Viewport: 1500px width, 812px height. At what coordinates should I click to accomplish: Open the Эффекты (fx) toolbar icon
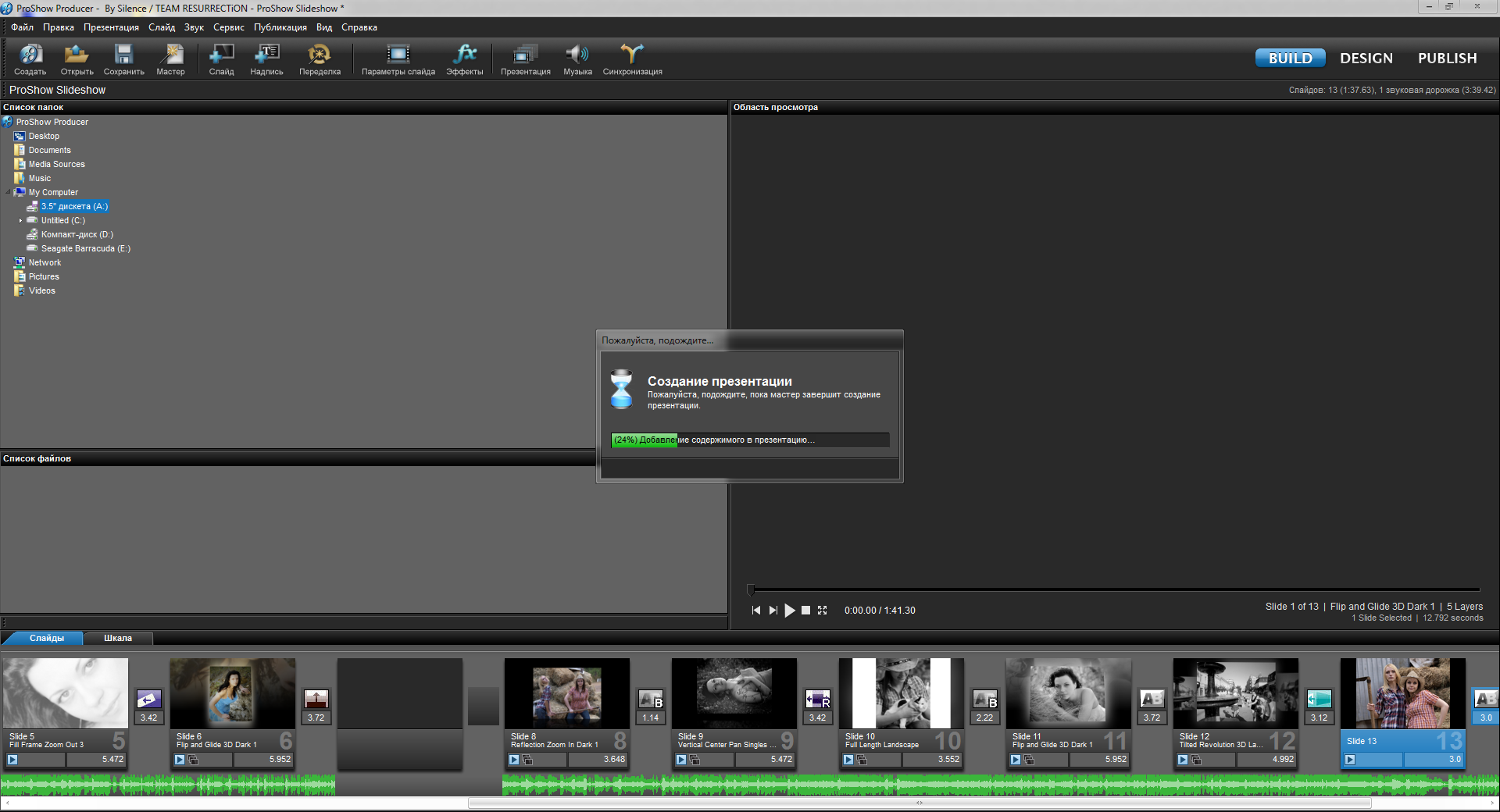point(465,55)
